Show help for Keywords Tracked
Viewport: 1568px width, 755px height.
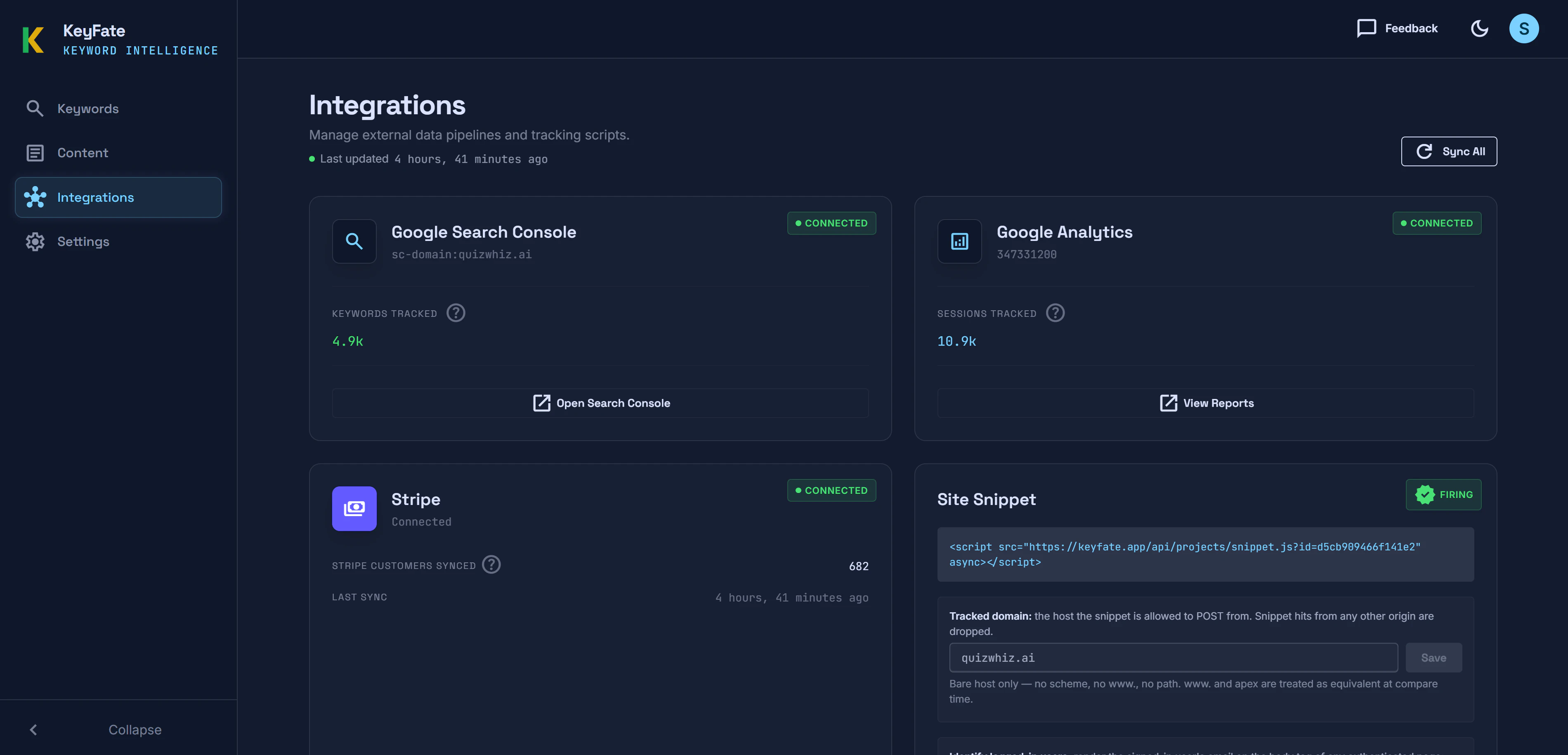pos(456,313)
